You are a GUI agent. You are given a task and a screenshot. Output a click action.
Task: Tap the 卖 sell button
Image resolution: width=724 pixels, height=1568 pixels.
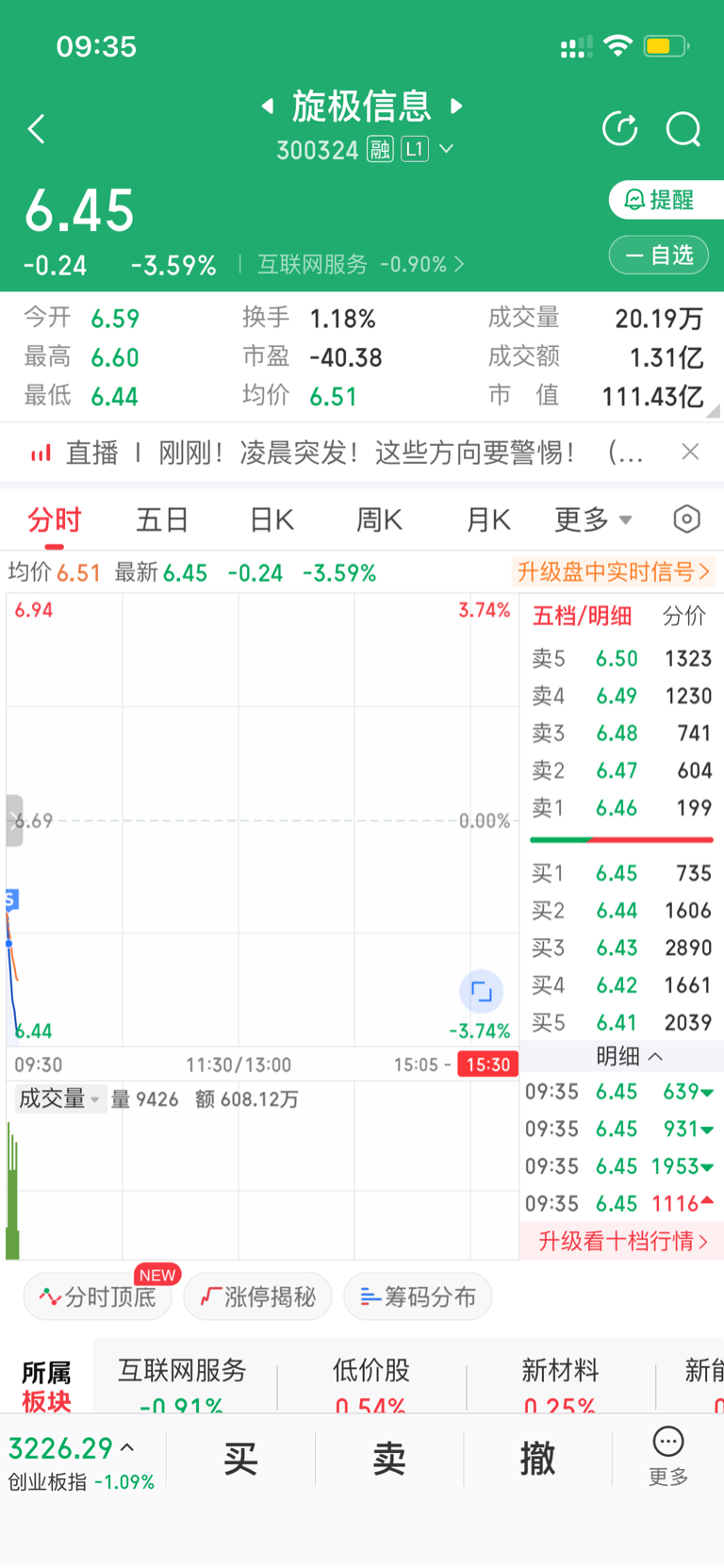[388, 1459]
